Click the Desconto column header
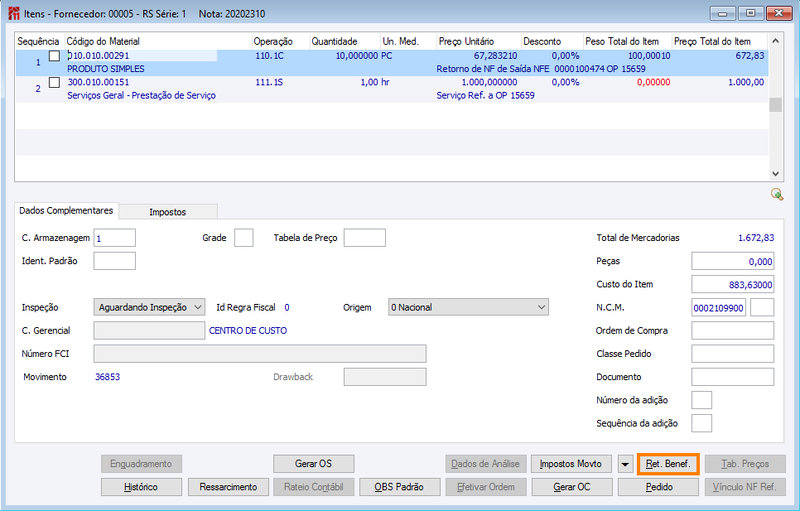Image resolution: width=800 pixels, height=511 pixels. pyautogui.click(x=552, y=41)
